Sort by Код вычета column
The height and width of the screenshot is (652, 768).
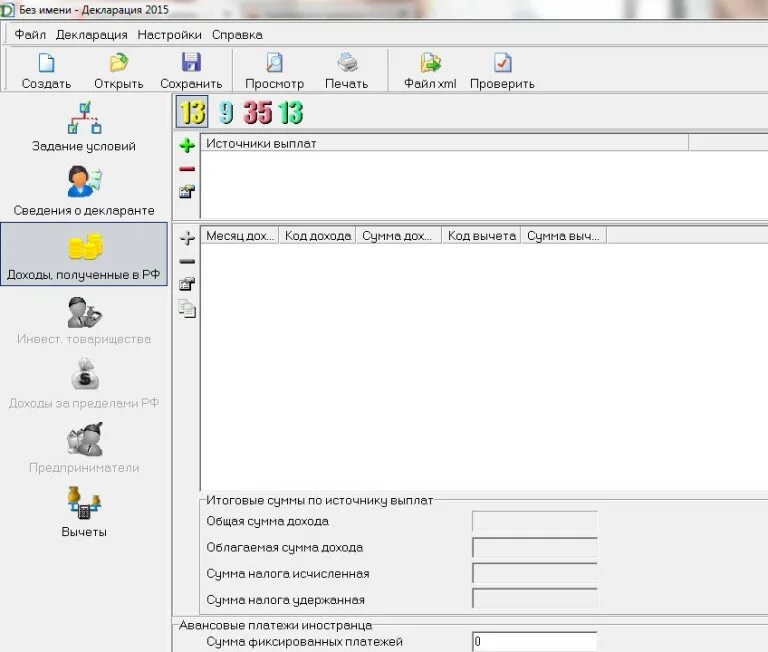click(x=481, y=236)
